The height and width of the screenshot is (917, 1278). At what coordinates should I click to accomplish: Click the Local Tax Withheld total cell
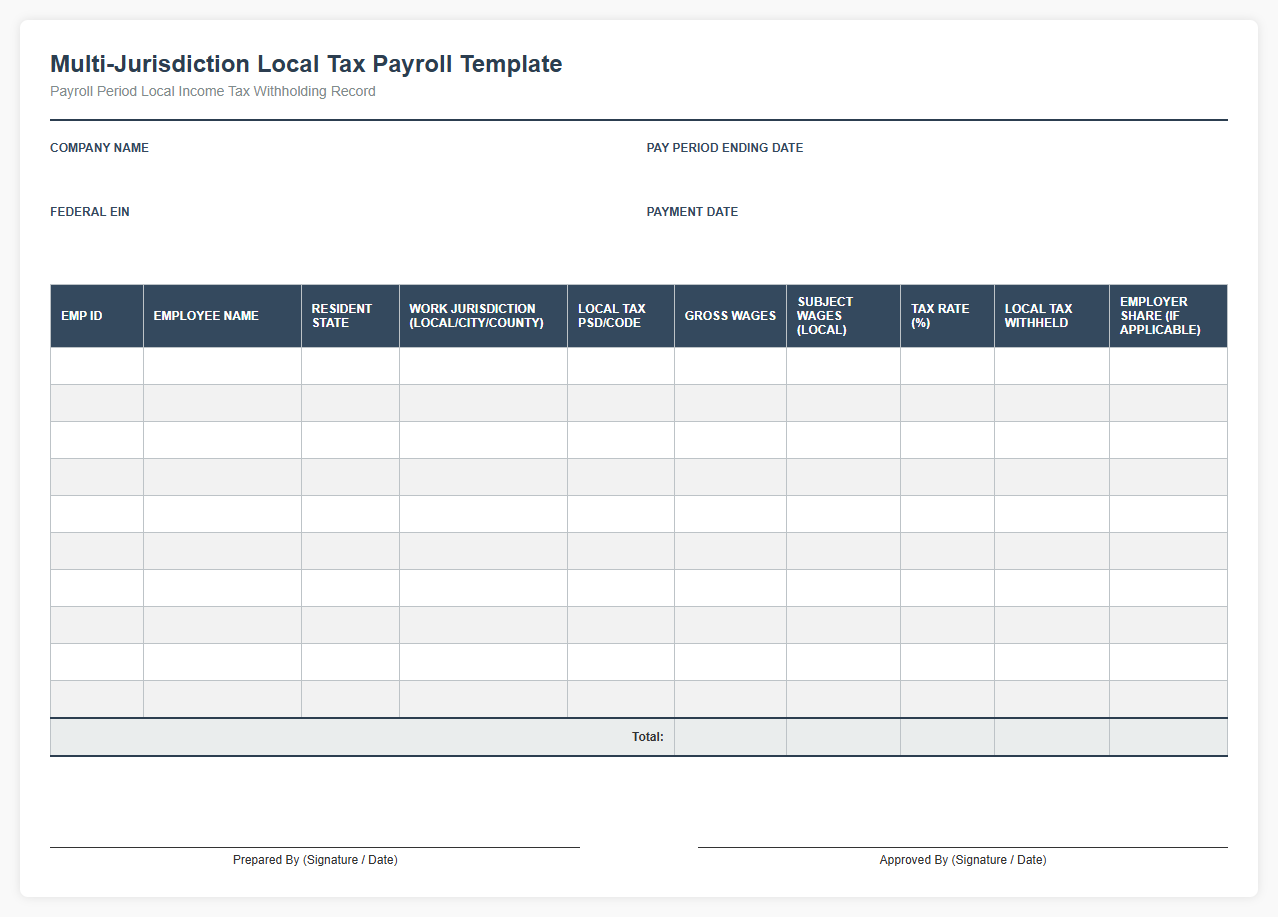click(x=1052, y=737)
